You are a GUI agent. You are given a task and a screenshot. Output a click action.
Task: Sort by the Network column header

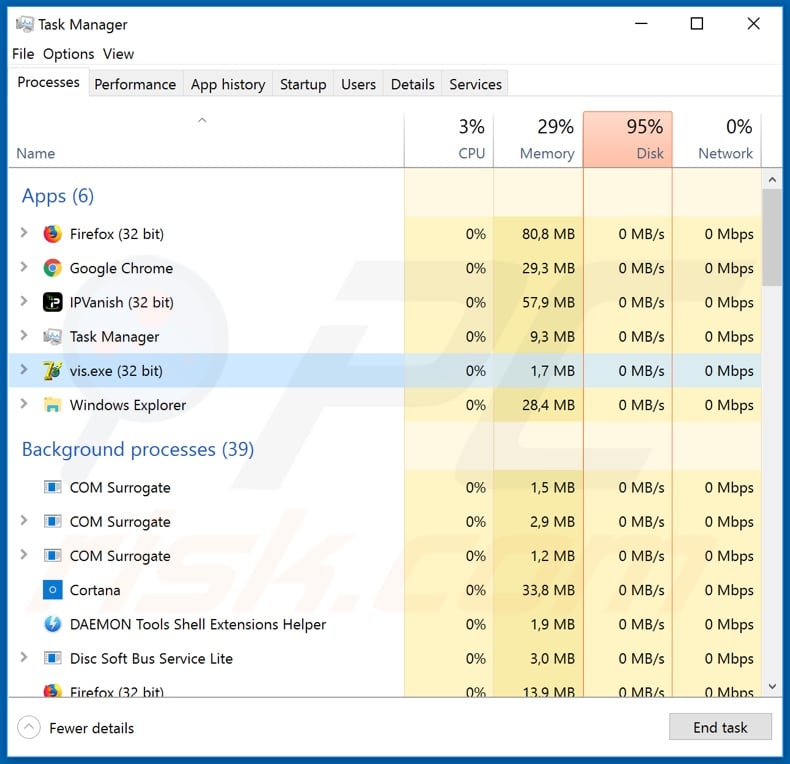point(717,140)
